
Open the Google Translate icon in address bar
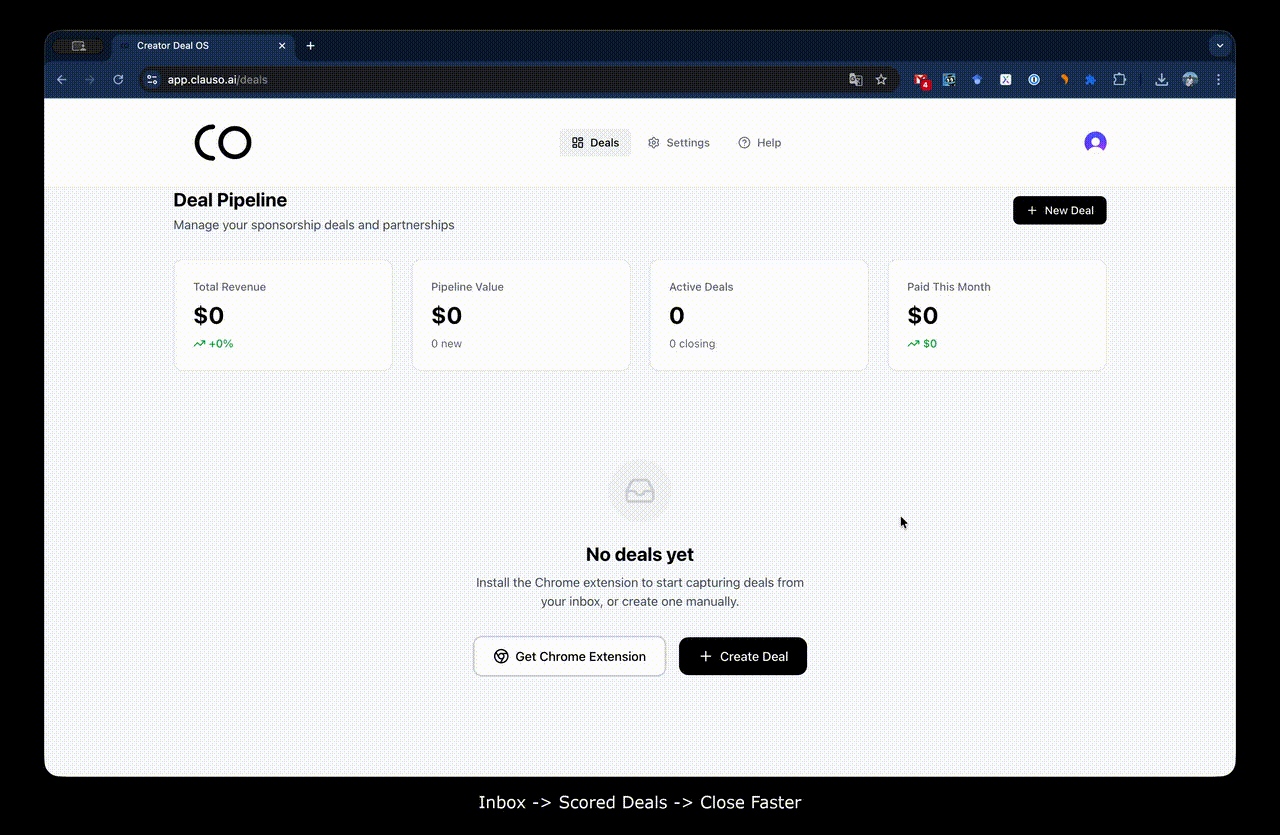click(x=856, y=79)
